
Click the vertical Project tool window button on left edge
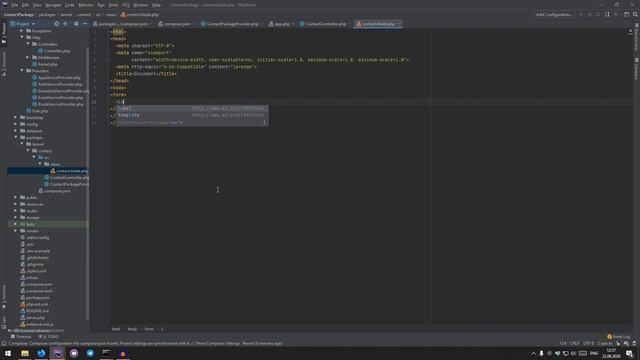(4, 33)
